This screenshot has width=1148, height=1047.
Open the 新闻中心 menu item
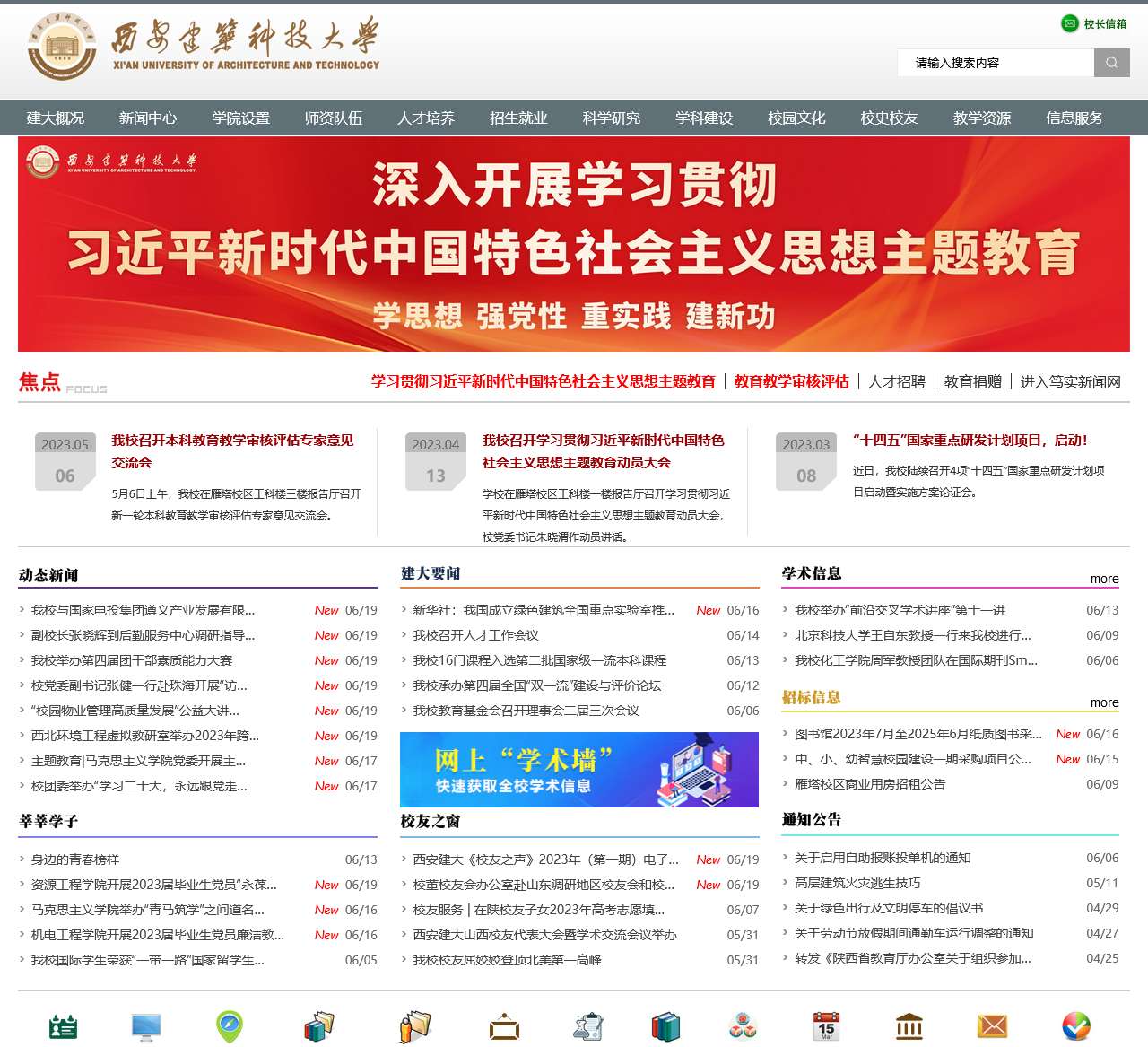tap(147, 118)
